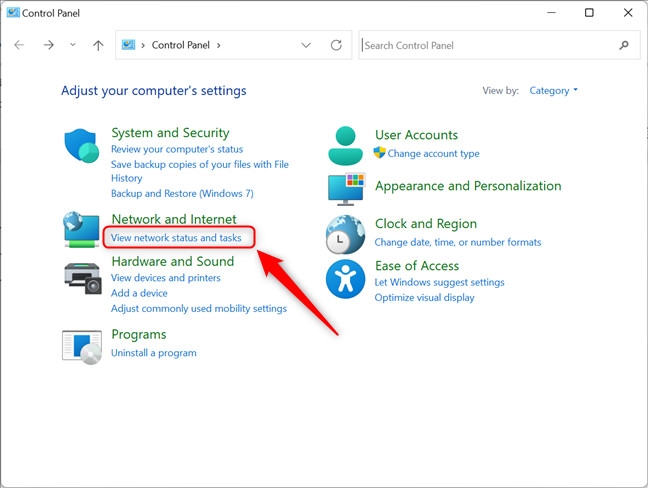Click View devices and printers

pos(166,278)
